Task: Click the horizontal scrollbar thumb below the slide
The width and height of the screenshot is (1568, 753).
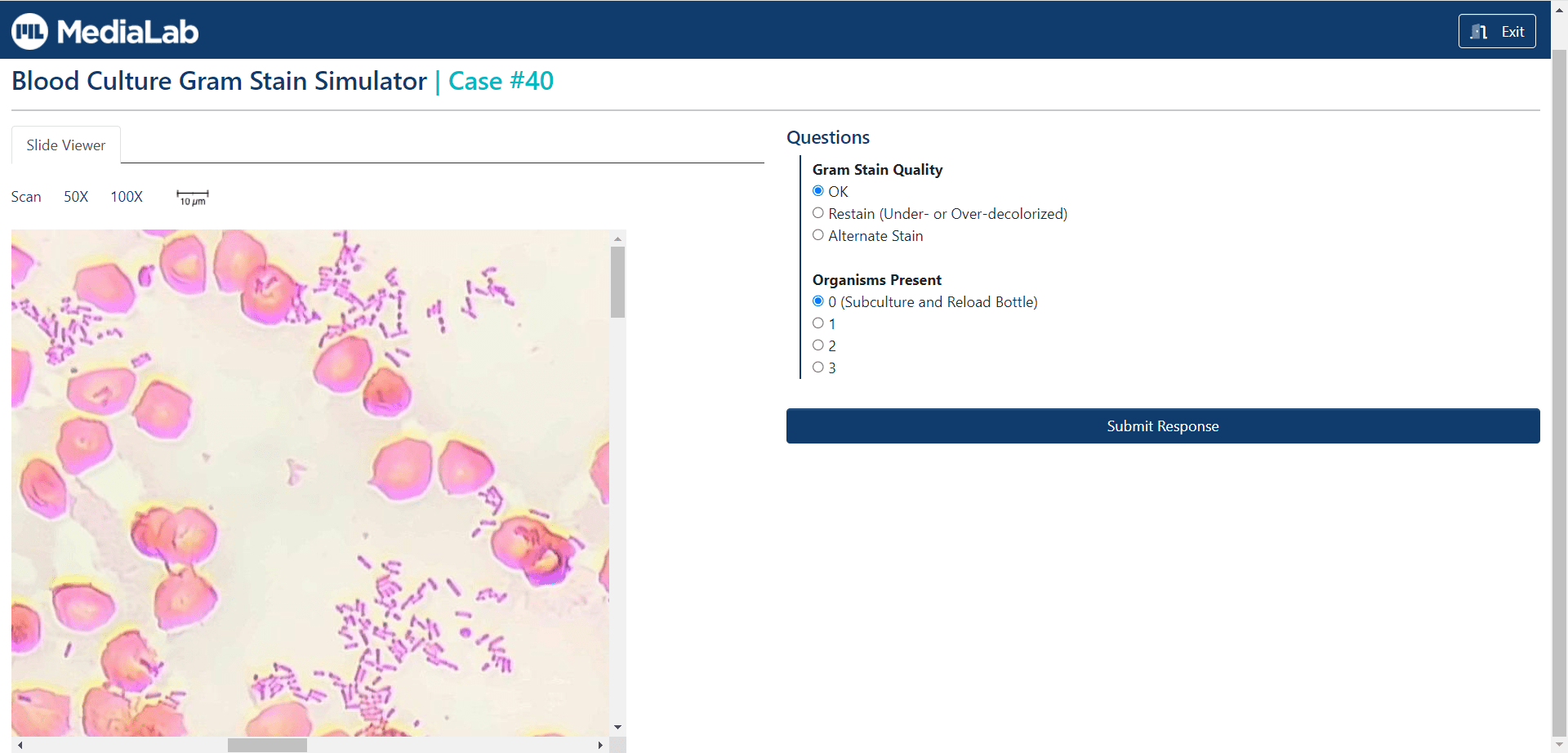Action: [267, 745]
